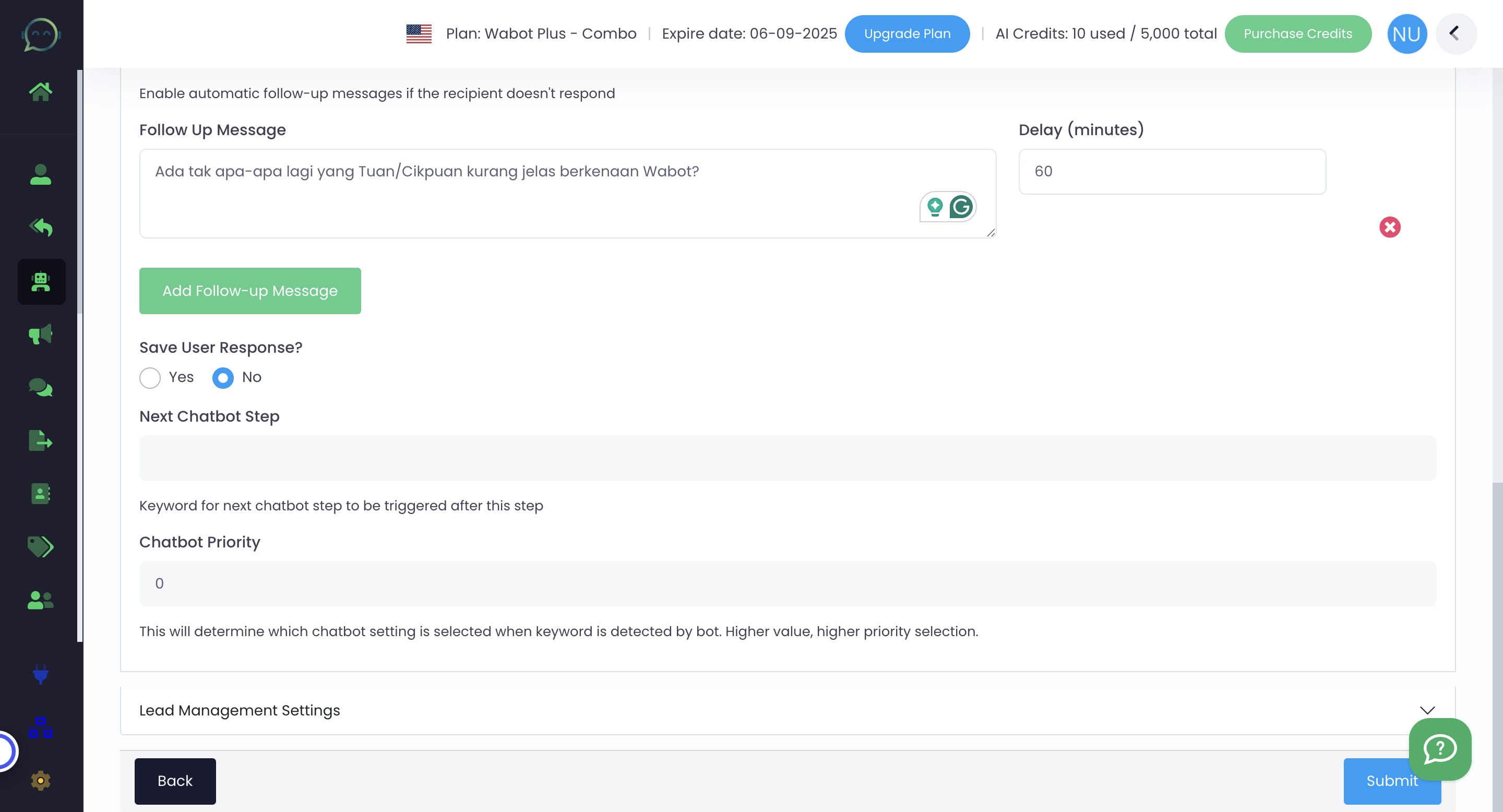Expand the Lead Management Settings section
This screenshot has height=812, width=1503.
click(x=1427, y=711)
